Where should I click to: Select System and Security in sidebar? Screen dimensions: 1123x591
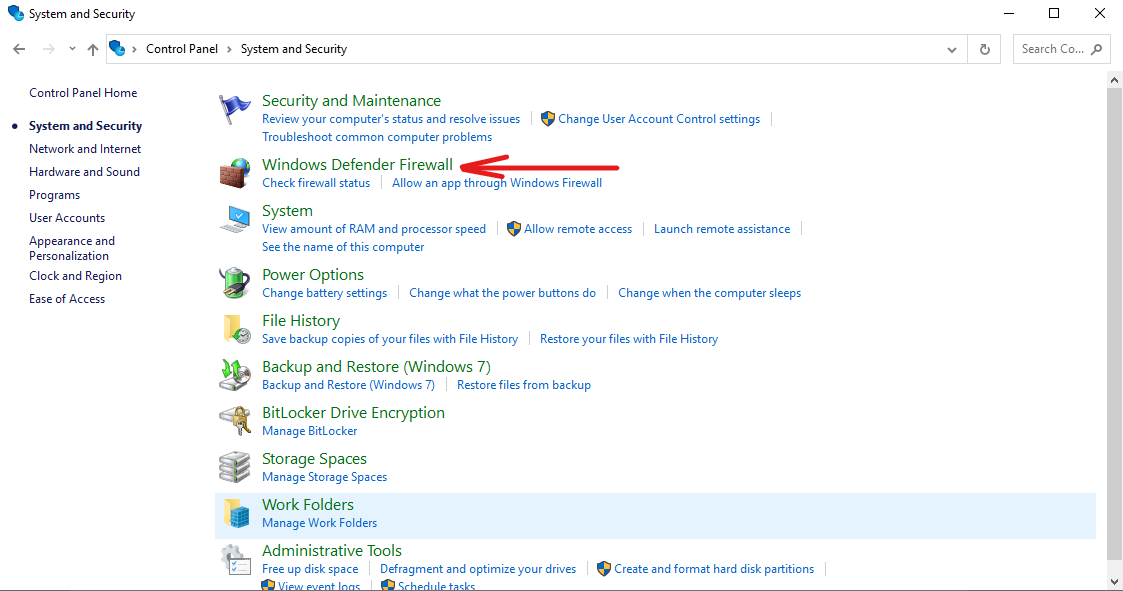[85, 125]
